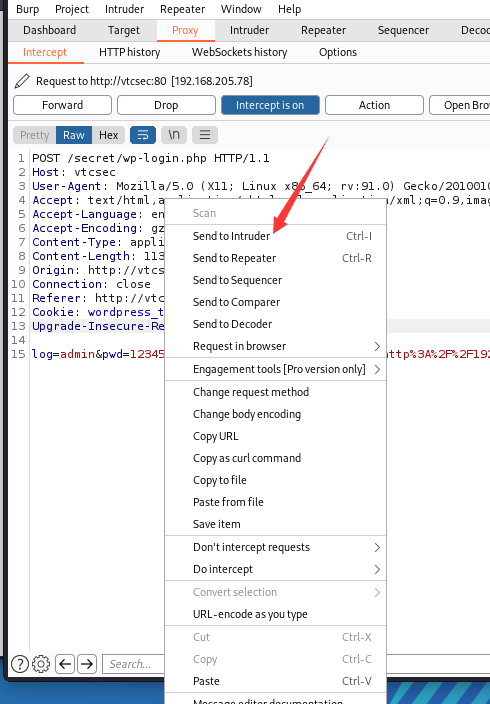Expand Engagement tools submenu
The image size is (490, 704).
(275, 369)
